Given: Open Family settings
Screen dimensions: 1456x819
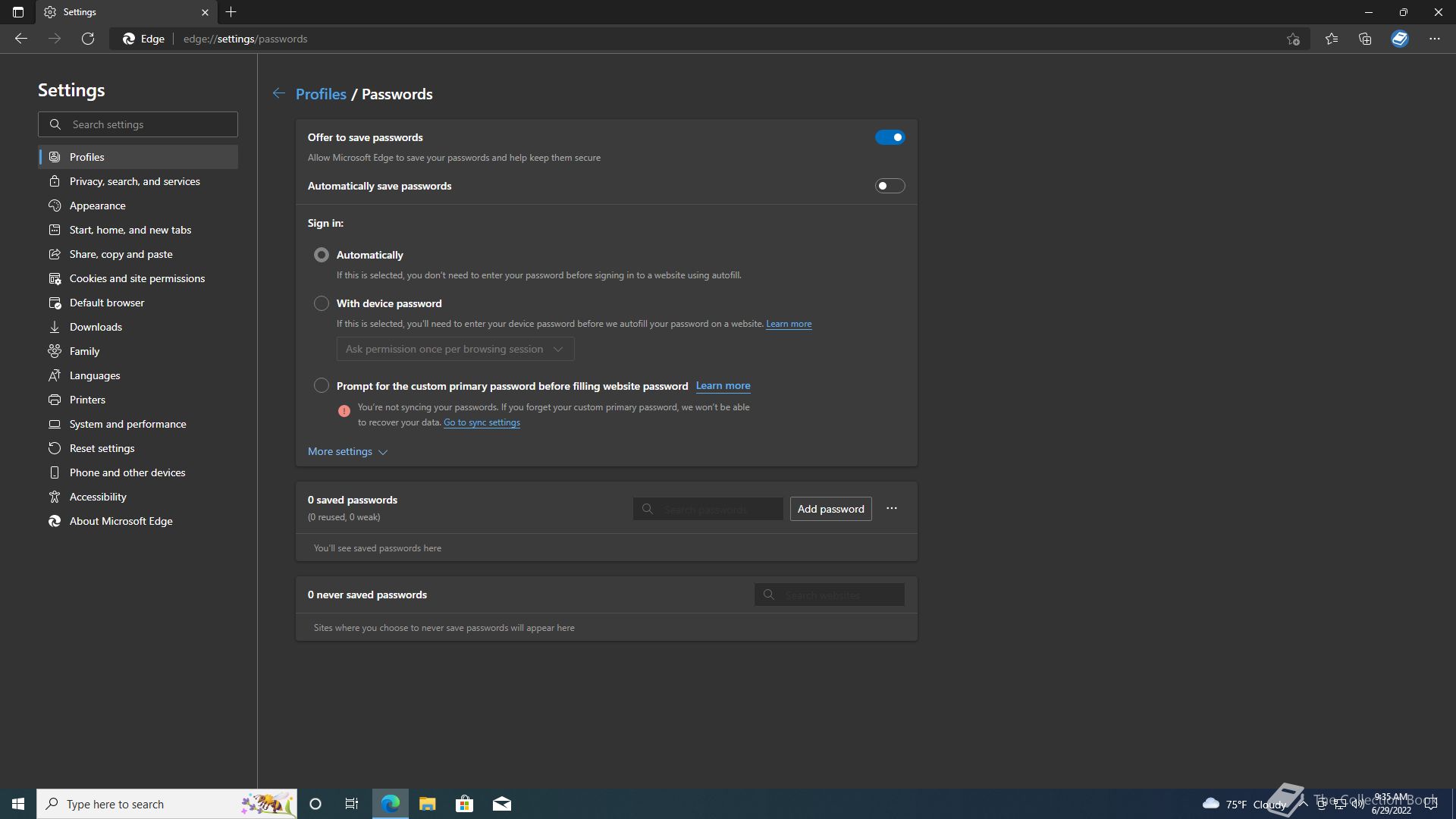Looking at the screenshot, I should (x=138, y=351).
